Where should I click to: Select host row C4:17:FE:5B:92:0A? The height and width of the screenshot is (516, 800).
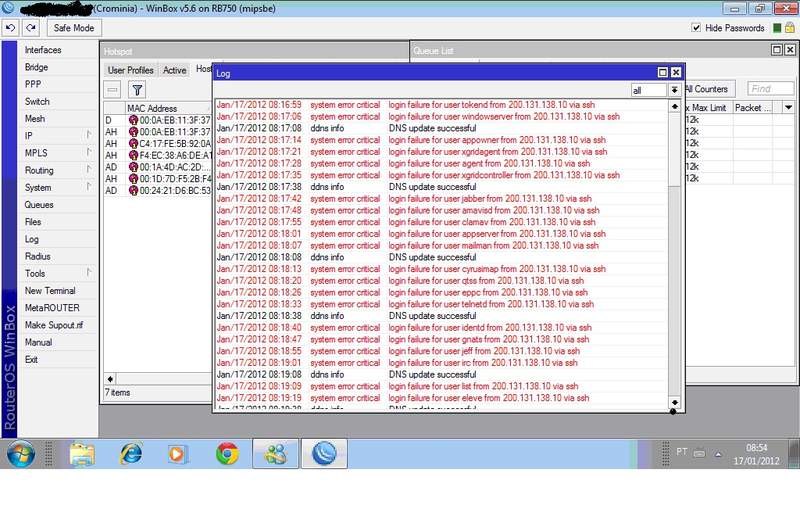point(158,143)
